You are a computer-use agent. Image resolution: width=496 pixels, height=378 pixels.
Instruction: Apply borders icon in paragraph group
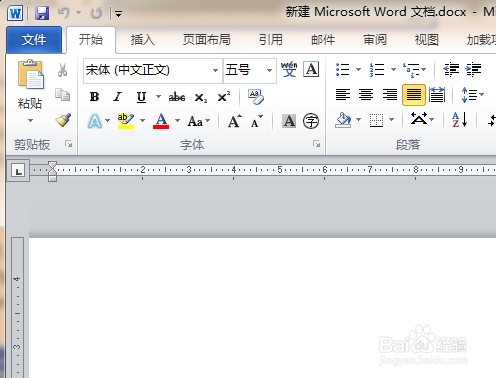coord(376,120)
